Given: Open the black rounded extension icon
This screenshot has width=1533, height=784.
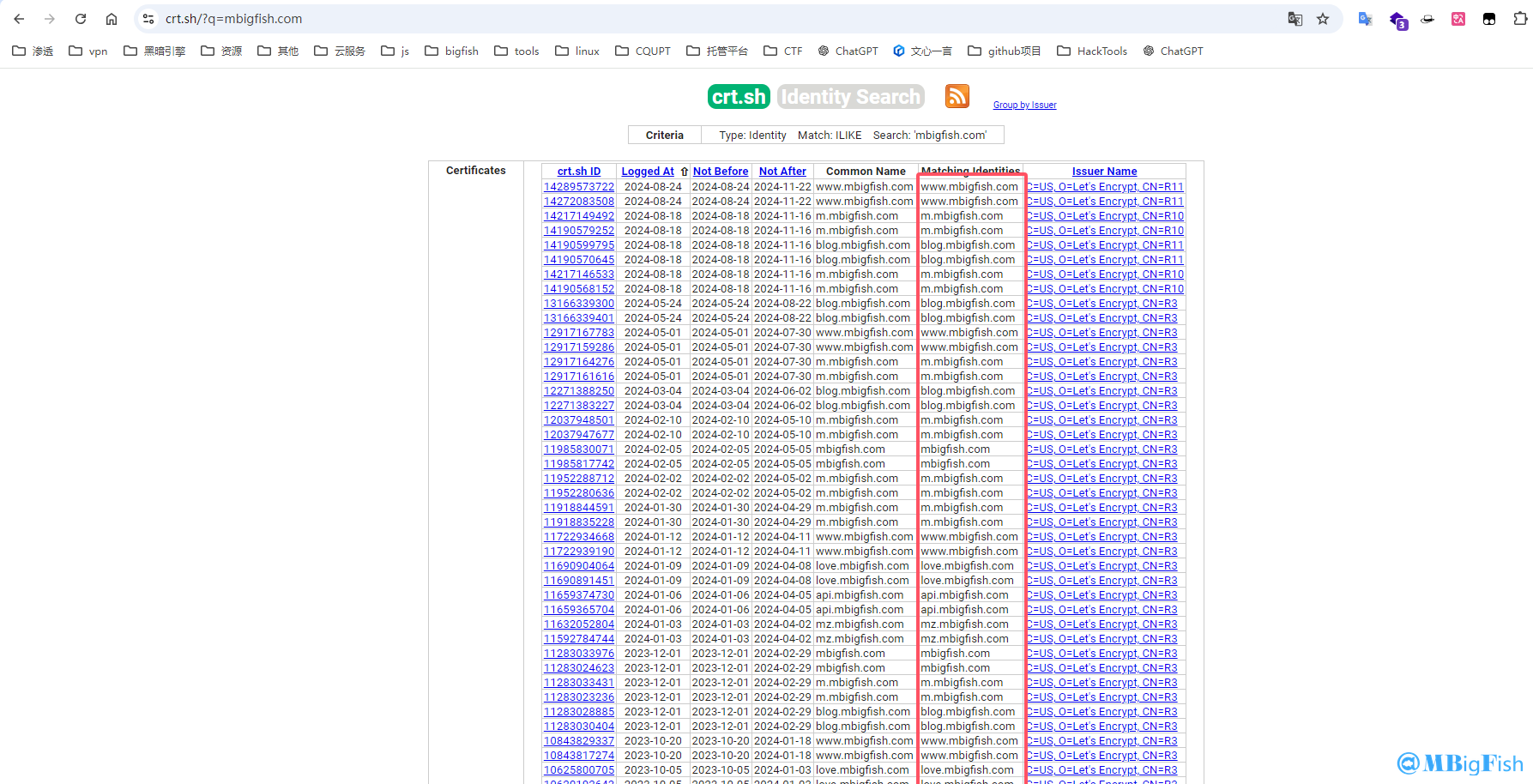Looking at the screenshot, I should tap(1489, 19).
